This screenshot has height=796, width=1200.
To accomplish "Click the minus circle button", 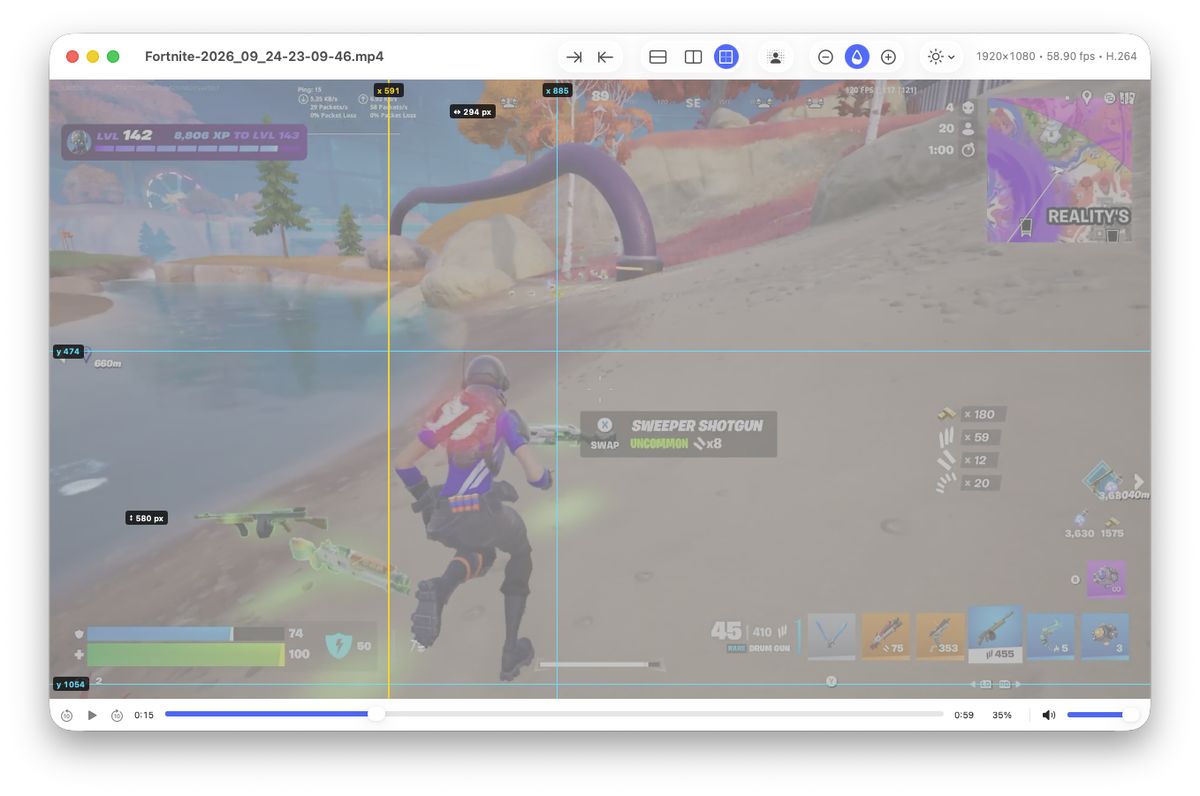I will [x=826, y=57].
